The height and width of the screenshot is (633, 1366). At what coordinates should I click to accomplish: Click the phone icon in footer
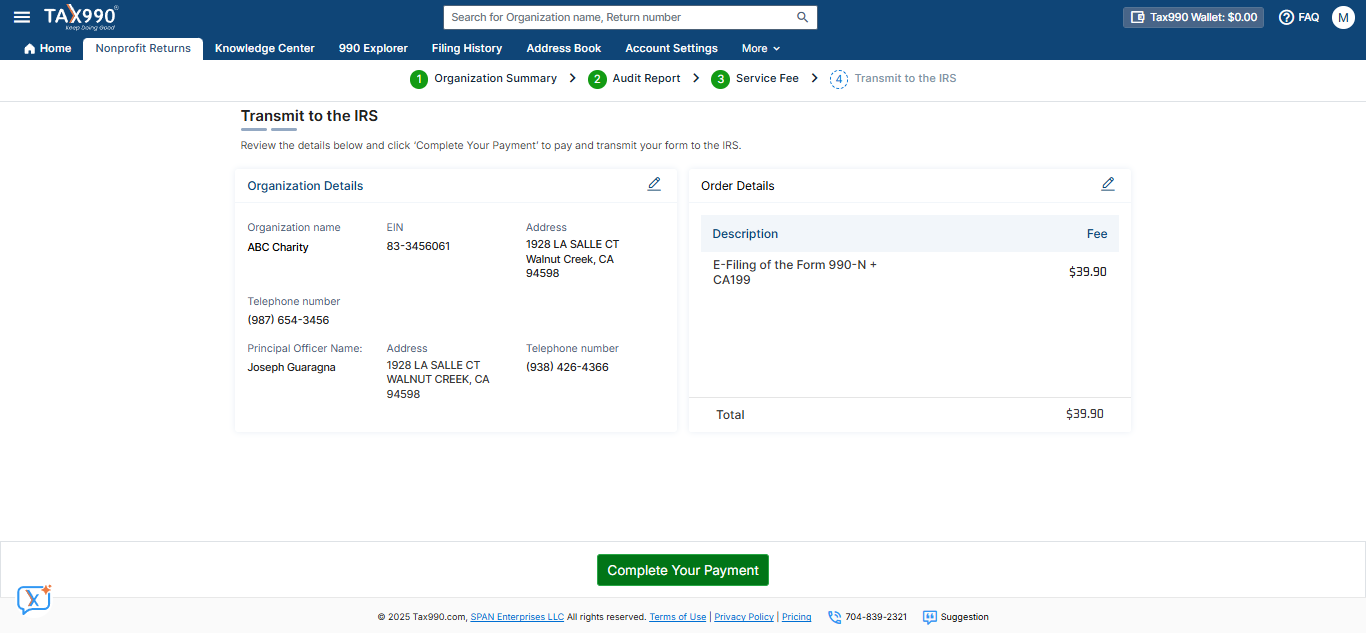[834, 617]
